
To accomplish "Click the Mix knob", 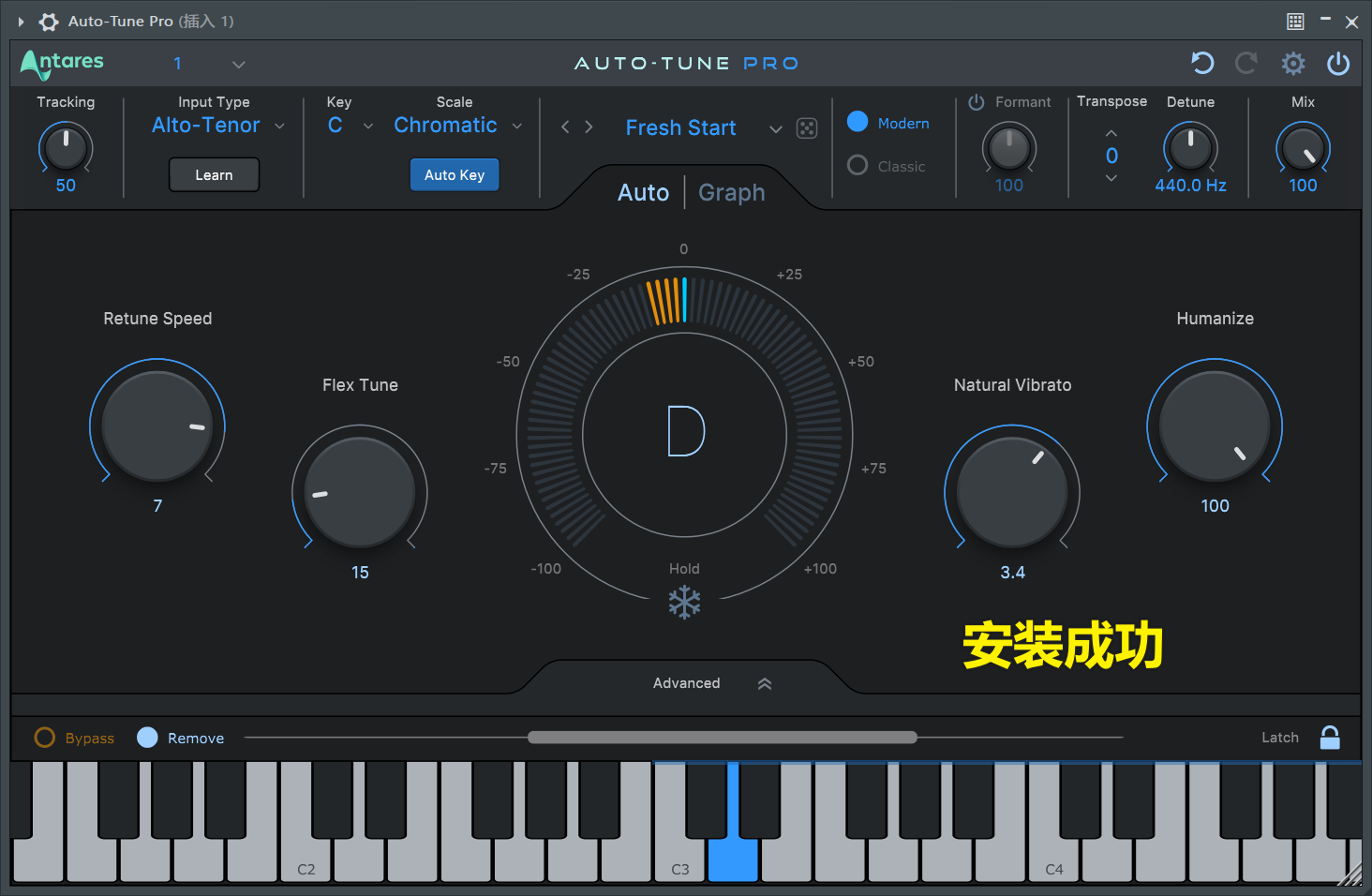I will 1303,148.
